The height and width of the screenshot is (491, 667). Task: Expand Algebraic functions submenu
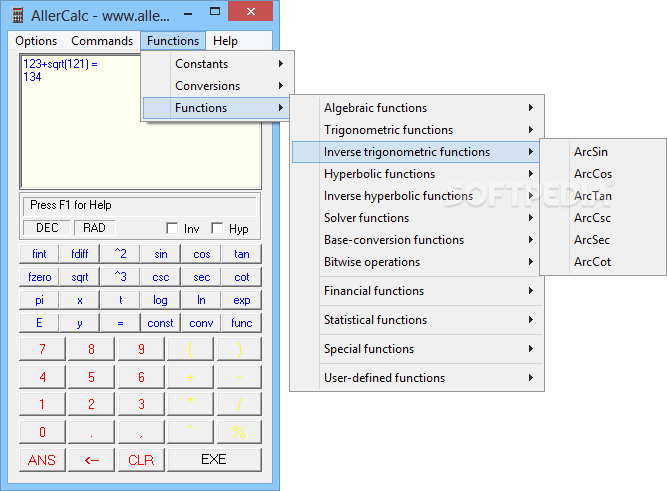pyautogui.click(x=416, y=108)
